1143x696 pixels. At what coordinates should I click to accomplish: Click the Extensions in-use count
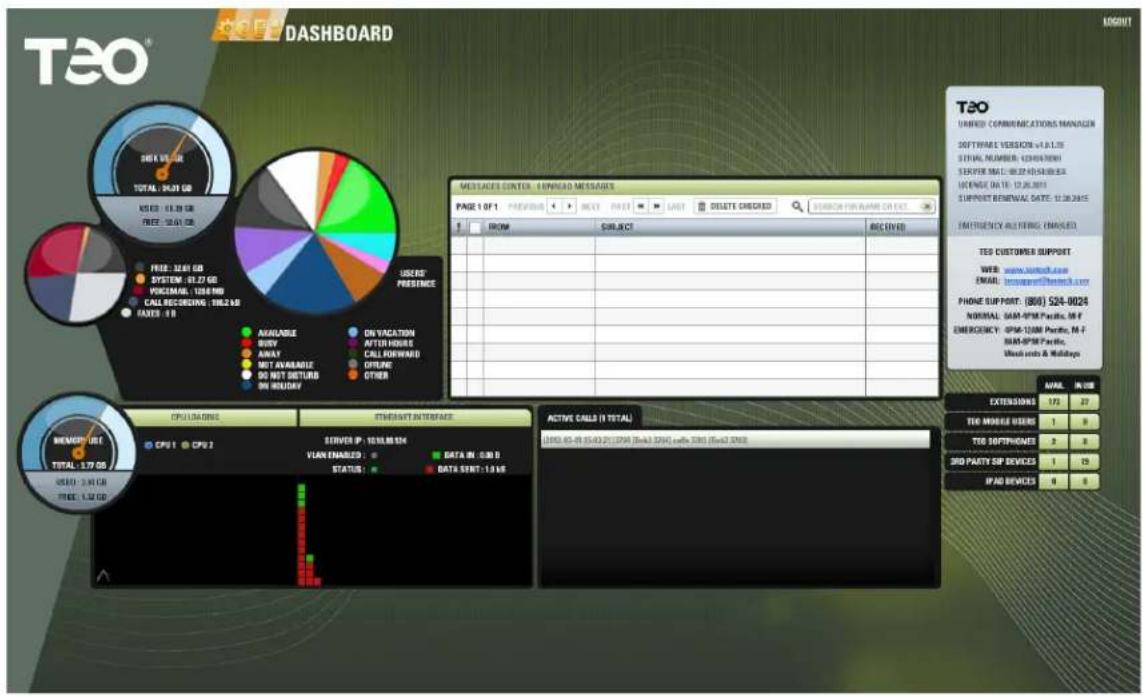pyautogui.click(x=1084, y=402)
